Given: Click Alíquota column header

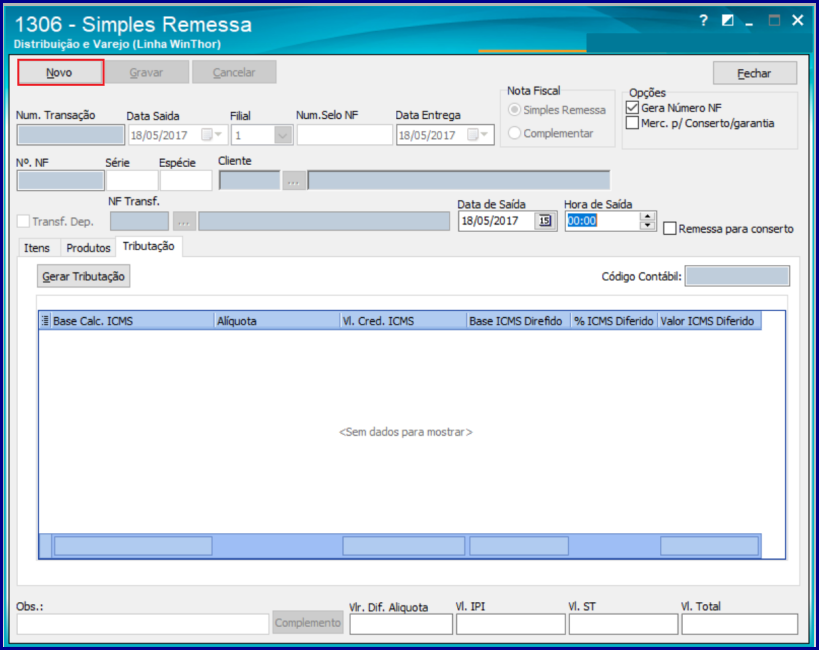Looking at the screenshot, I should coord(277,321).
